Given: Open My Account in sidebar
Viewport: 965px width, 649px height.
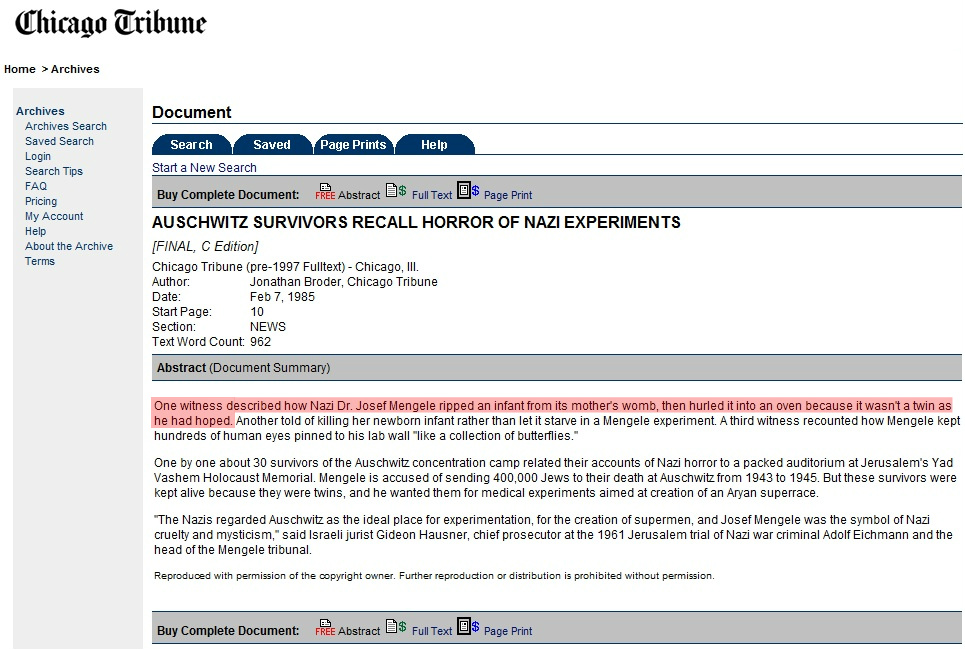Looking at the screenshot, I should click(x=54, y=216).
